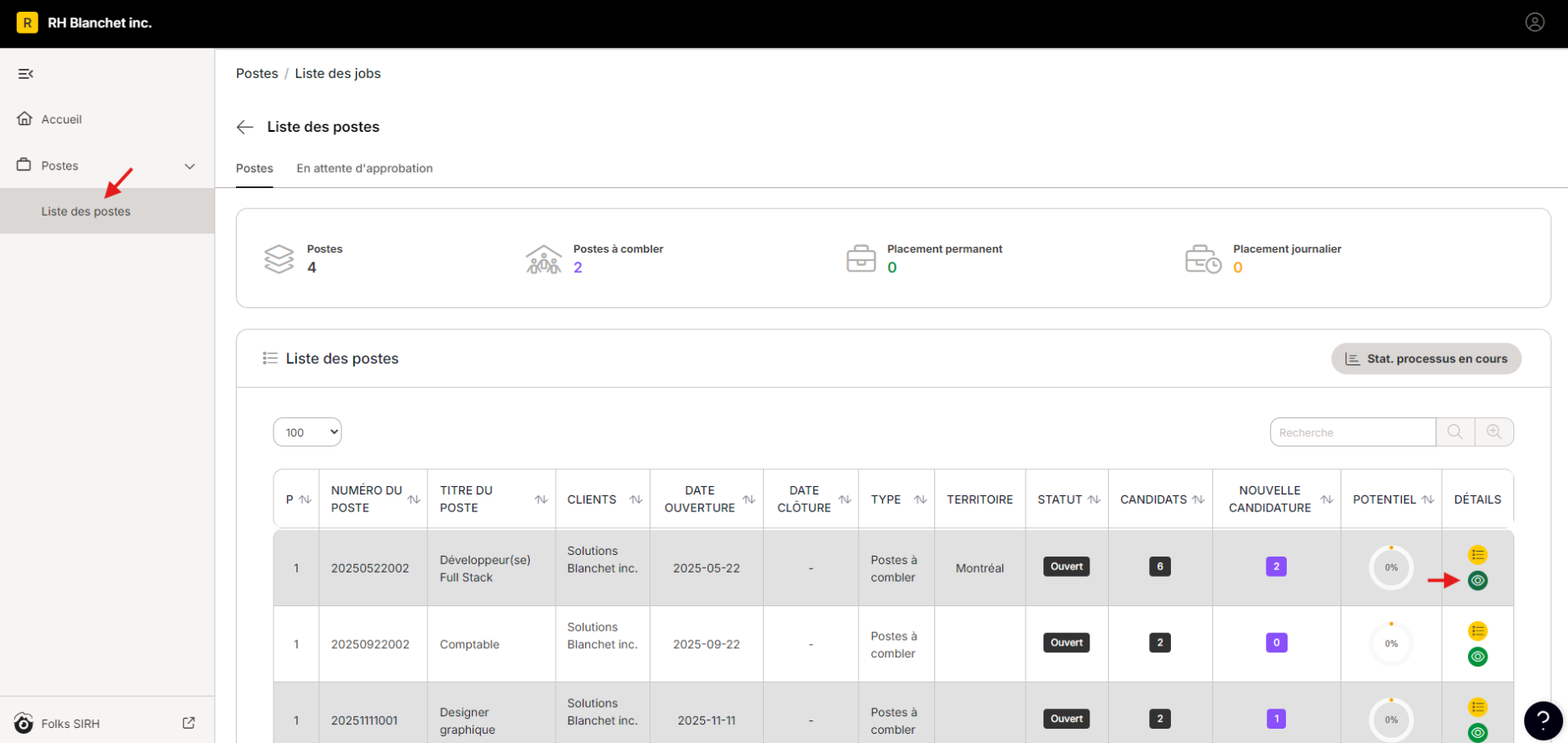Sort by Numéro du poste column
This screenshot has height=743, width=1568.
(414, 500)
